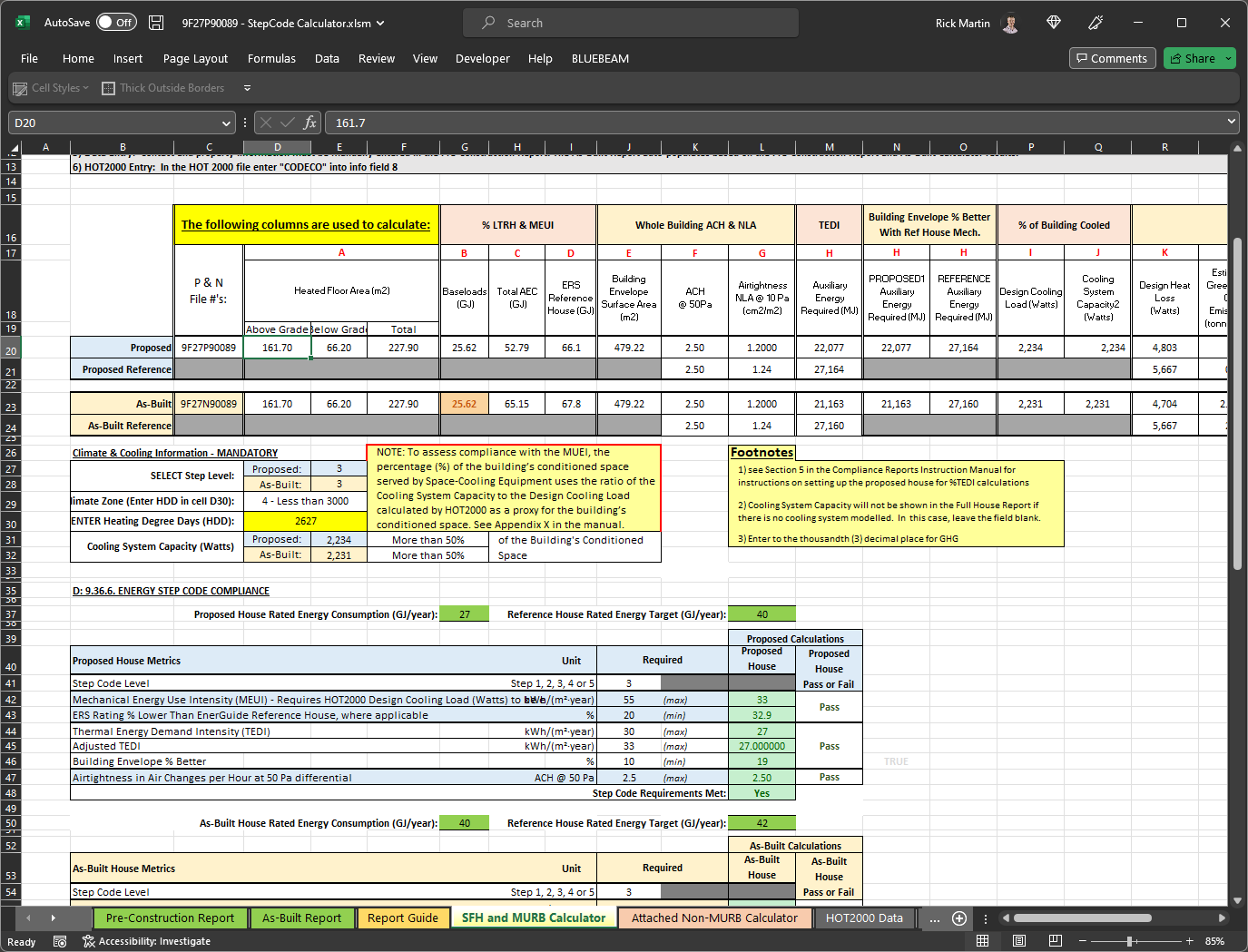Screen dimensions: 1248x952
Task: Switch to the Home ribbon tab
Action: 78,58
